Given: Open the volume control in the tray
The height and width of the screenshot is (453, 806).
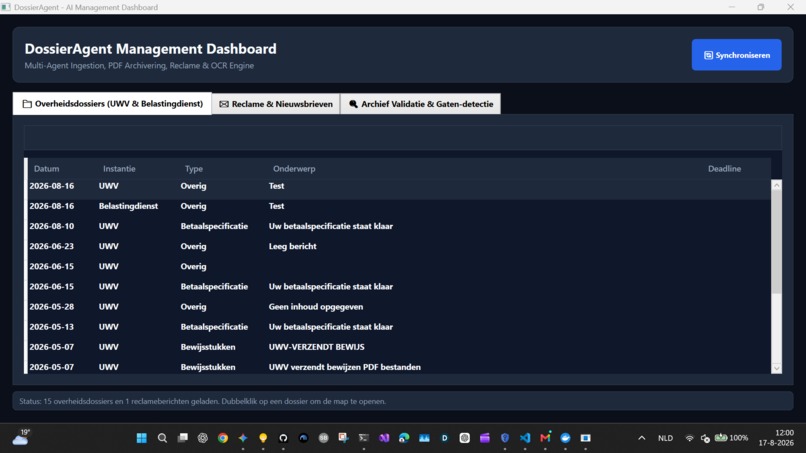Looking at the screenshot, I should 705,438.
